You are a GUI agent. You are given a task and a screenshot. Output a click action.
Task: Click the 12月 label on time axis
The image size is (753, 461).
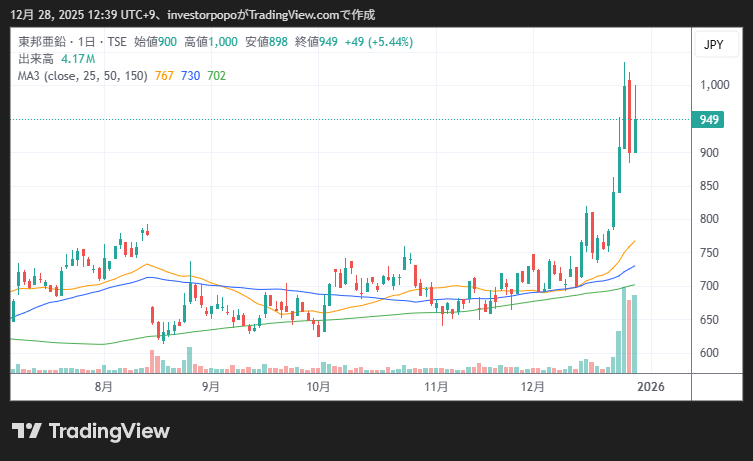(533, 386)
